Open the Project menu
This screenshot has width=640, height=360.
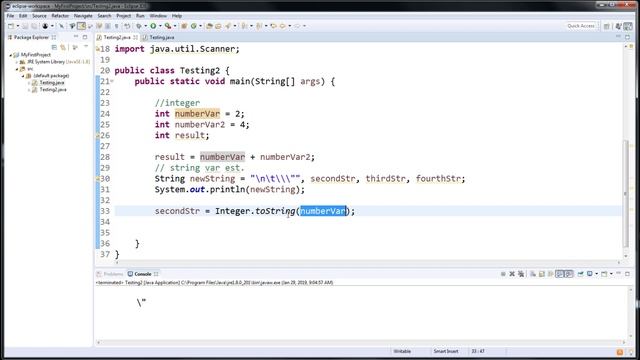(123, 16)
